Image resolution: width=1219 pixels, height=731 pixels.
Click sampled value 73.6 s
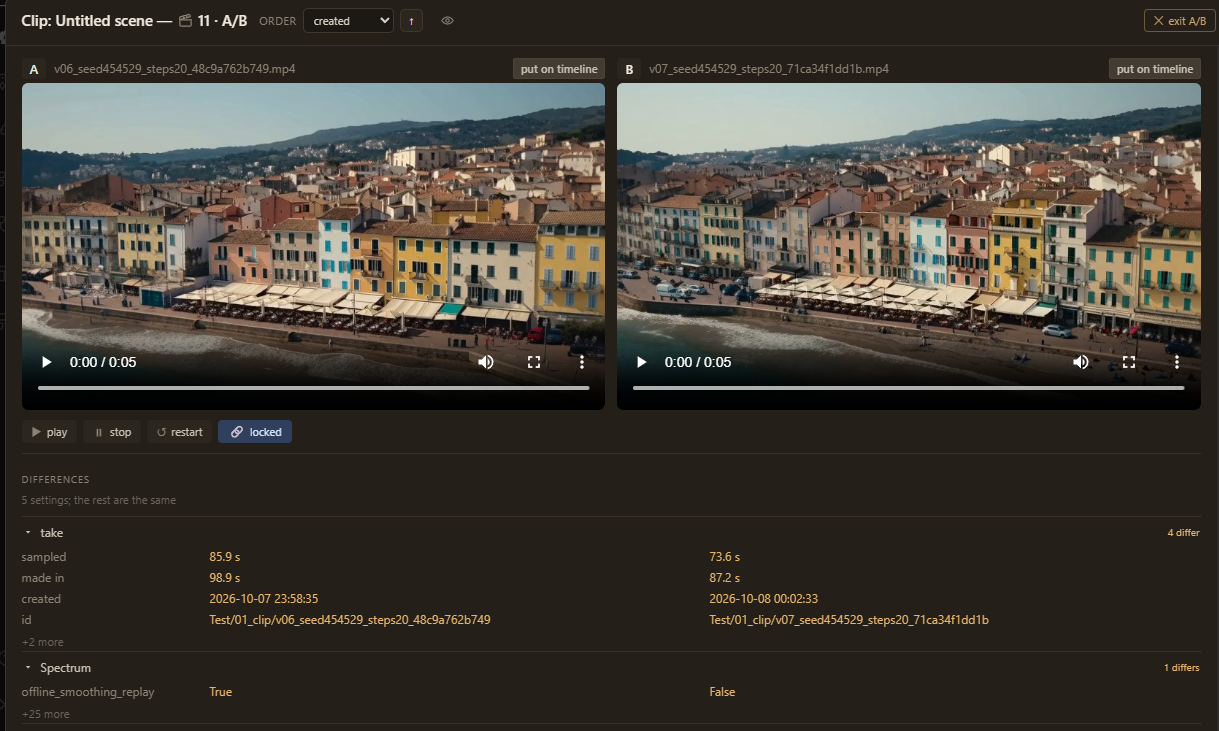click(x=724, y=557)
